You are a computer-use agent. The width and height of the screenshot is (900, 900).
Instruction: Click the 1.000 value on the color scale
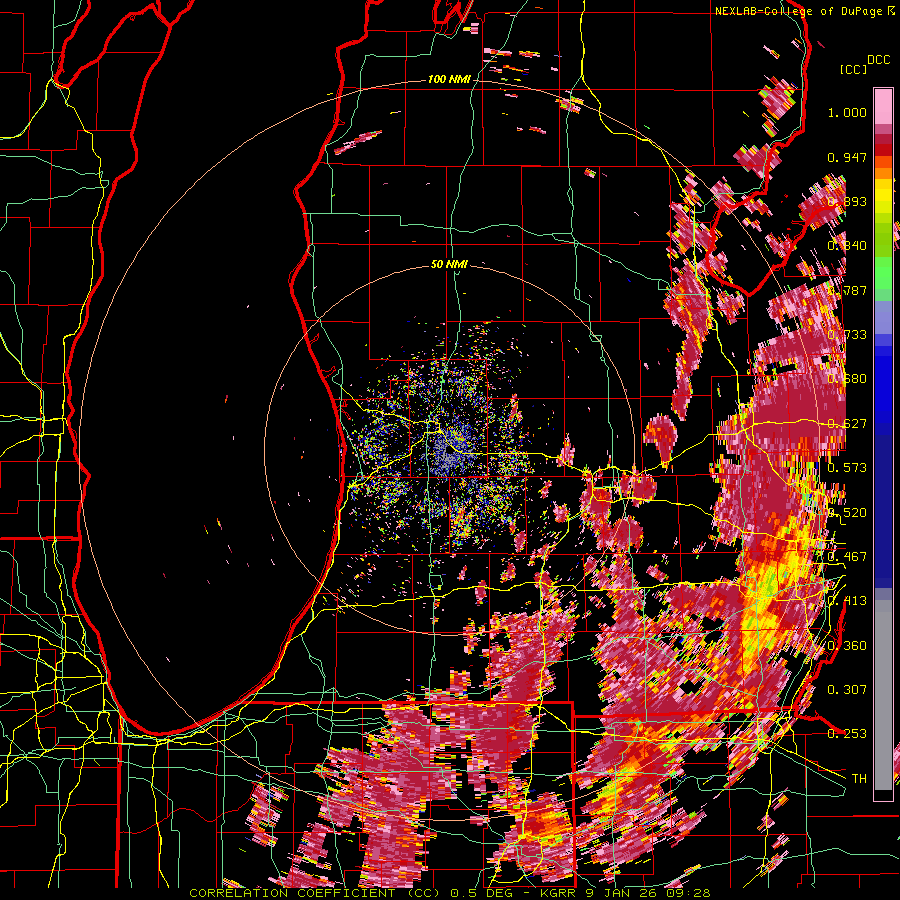coord(847,112)
